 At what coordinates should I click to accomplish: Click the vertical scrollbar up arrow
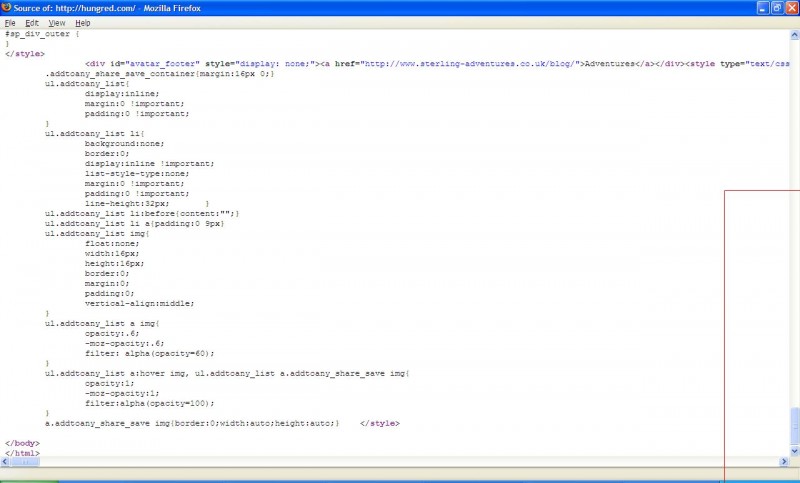(795, 33)
